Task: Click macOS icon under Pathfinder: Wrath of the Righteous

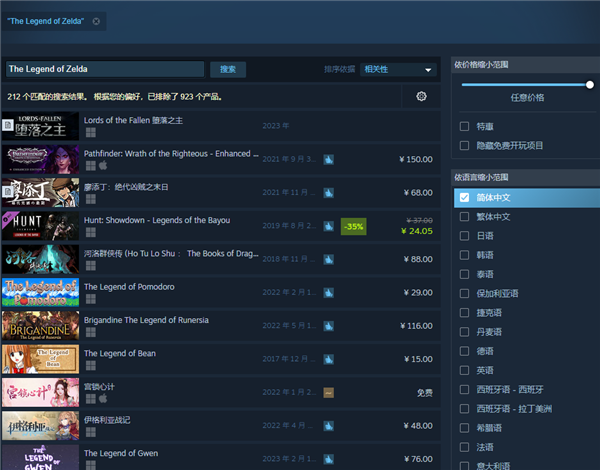Action: pos(103,165)
